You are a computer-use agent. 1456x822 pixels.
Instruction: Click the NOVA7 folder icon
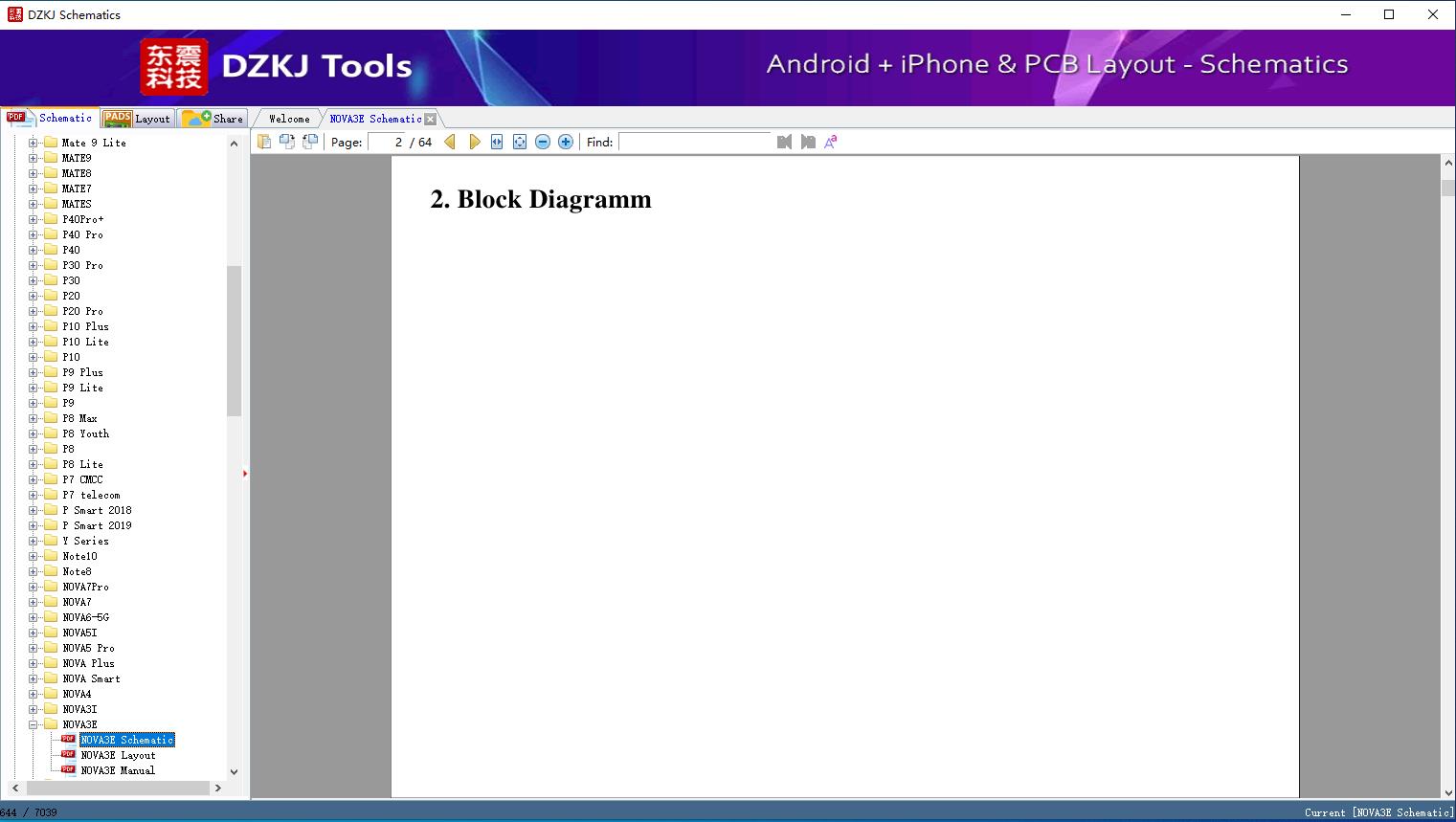(x=51, y=602)
